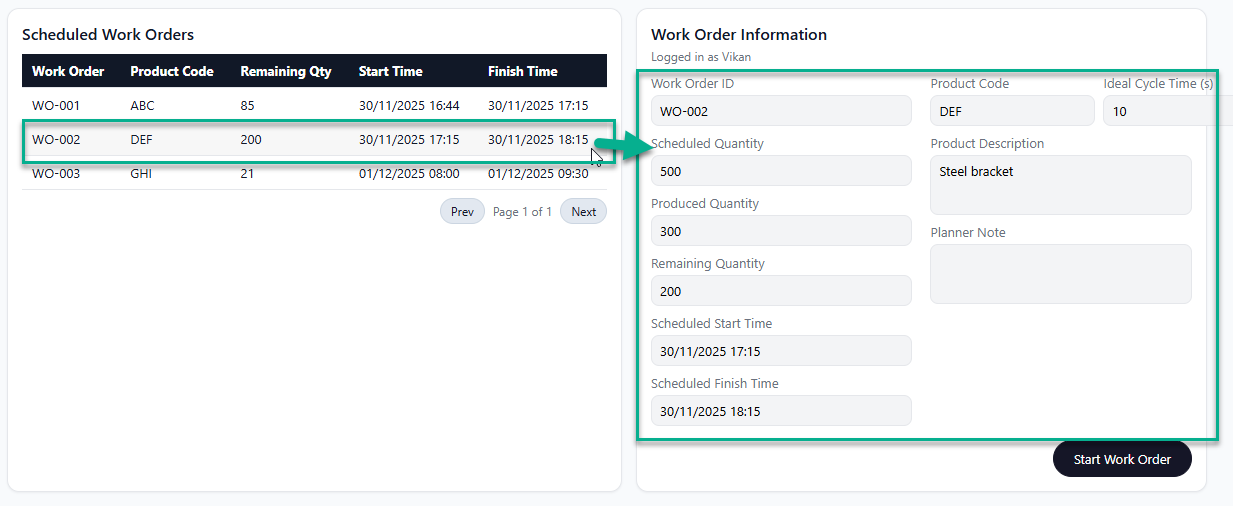Click the Product Description text area

coord(1060,185)
